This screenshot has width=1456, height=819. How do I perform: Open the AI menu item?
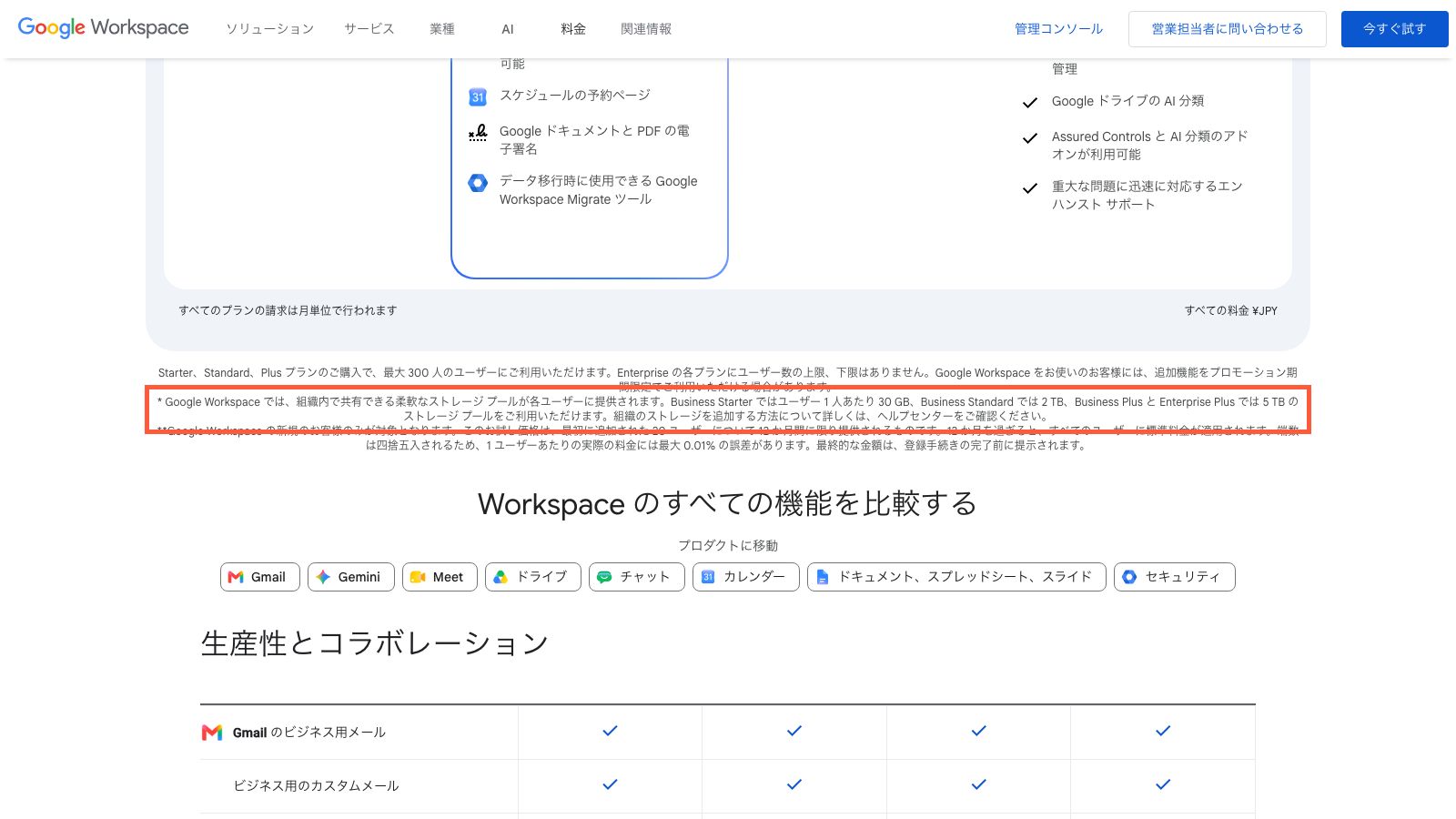pyautogui.click(x=508, y=29)
